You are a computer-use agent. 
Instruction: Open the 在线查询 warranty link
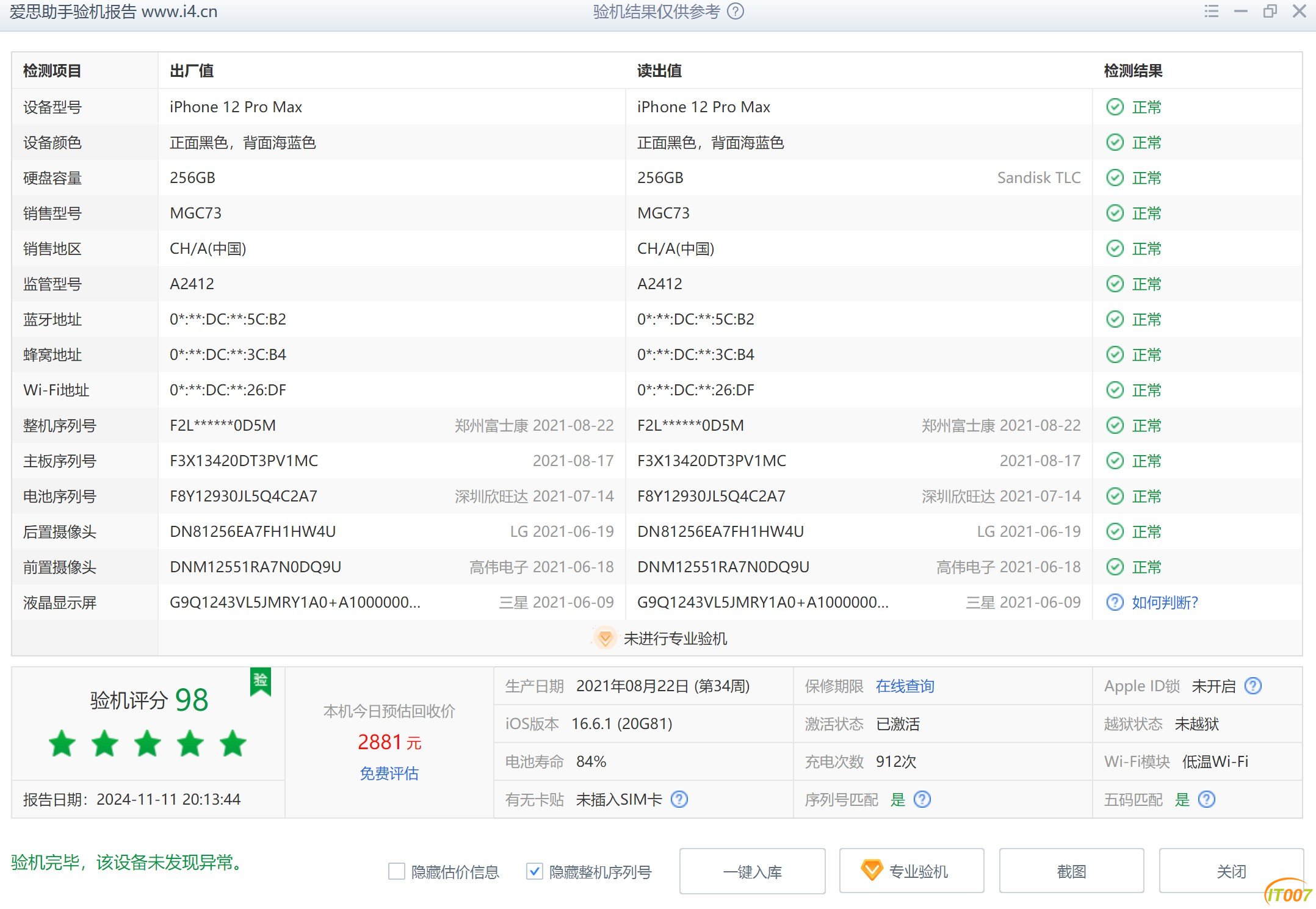click(x=905, y=686)
